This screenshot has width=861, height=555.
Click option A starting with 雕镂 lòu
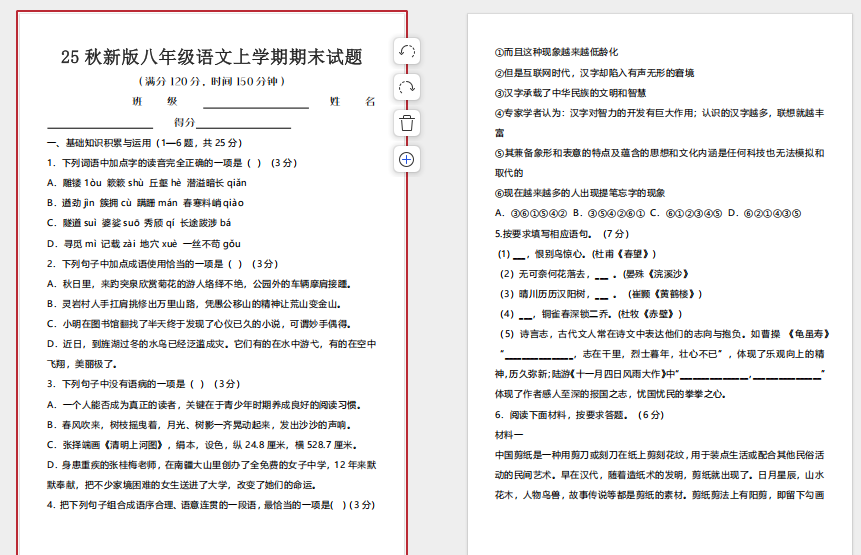coord(147,183)
